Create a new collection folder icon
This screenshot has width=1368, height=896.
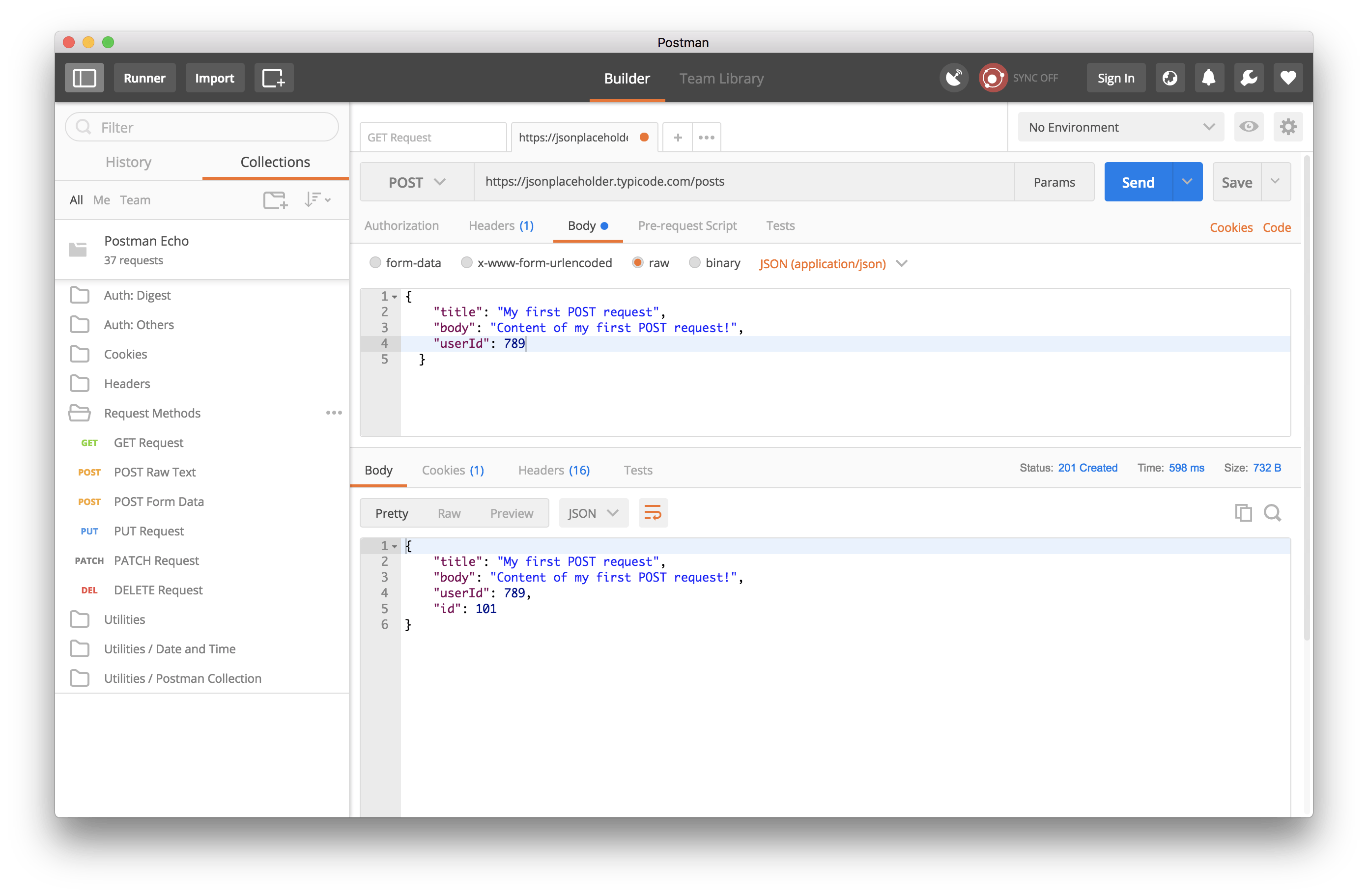(275, 200)
